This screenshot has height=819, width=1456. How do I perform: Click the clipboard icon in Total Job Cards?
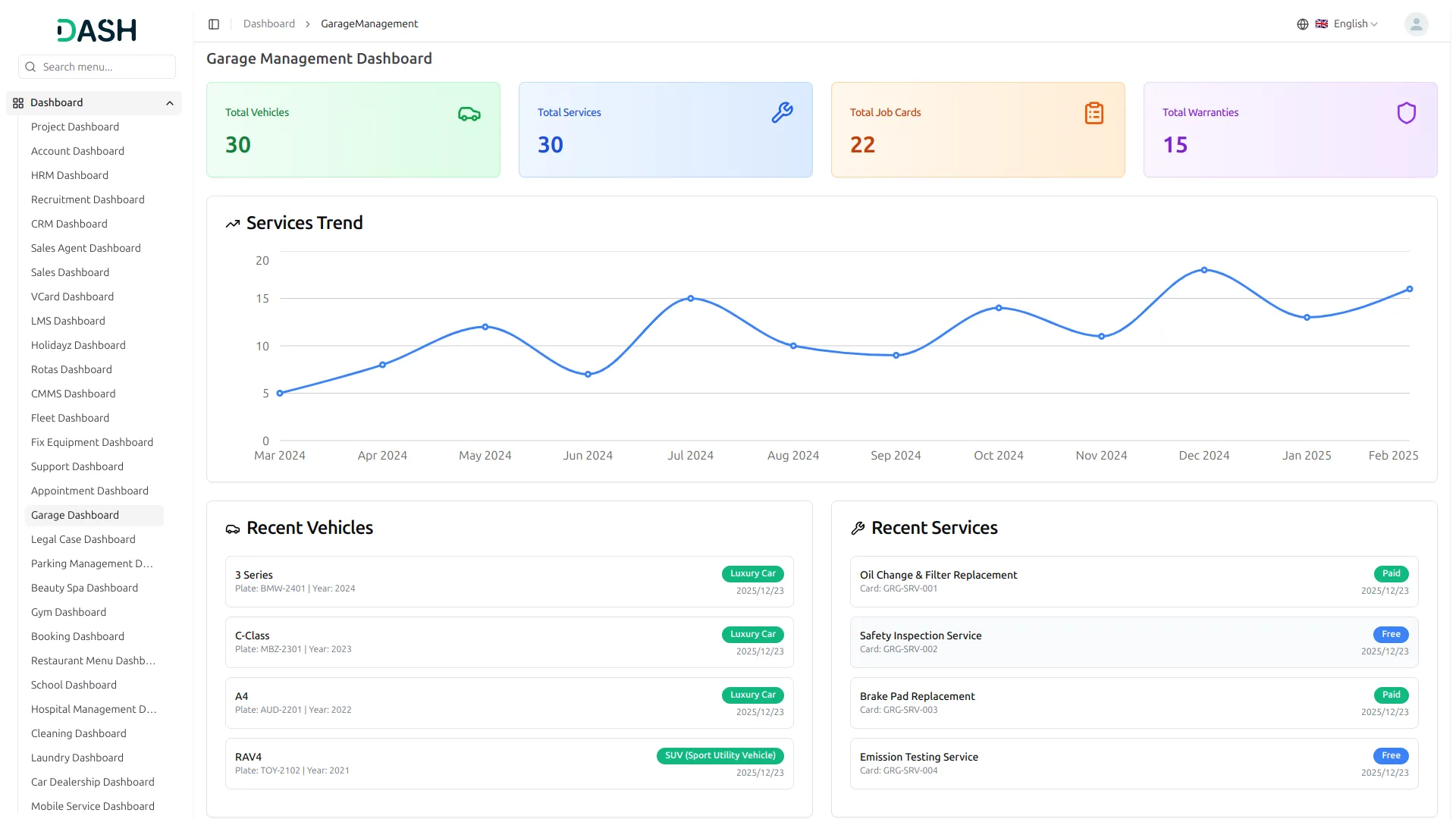1094,113
